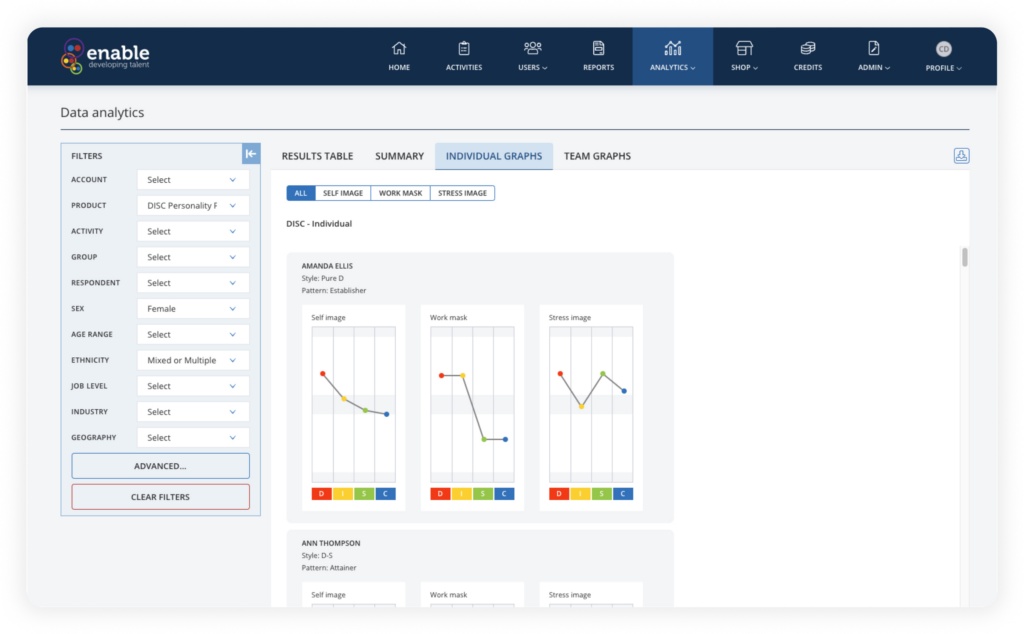Click the 'Pattern: Attainer' text
Image resolution: width=1024 pixels, height=634 pixels.
click(x=328, y=568)
